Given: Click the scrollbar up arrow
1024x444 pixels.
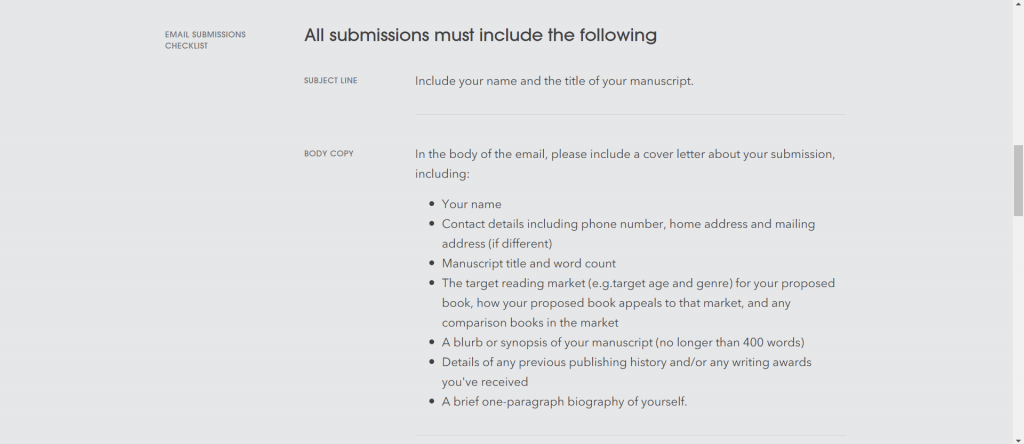Looking at the screenshot, I should [1018, 5].
